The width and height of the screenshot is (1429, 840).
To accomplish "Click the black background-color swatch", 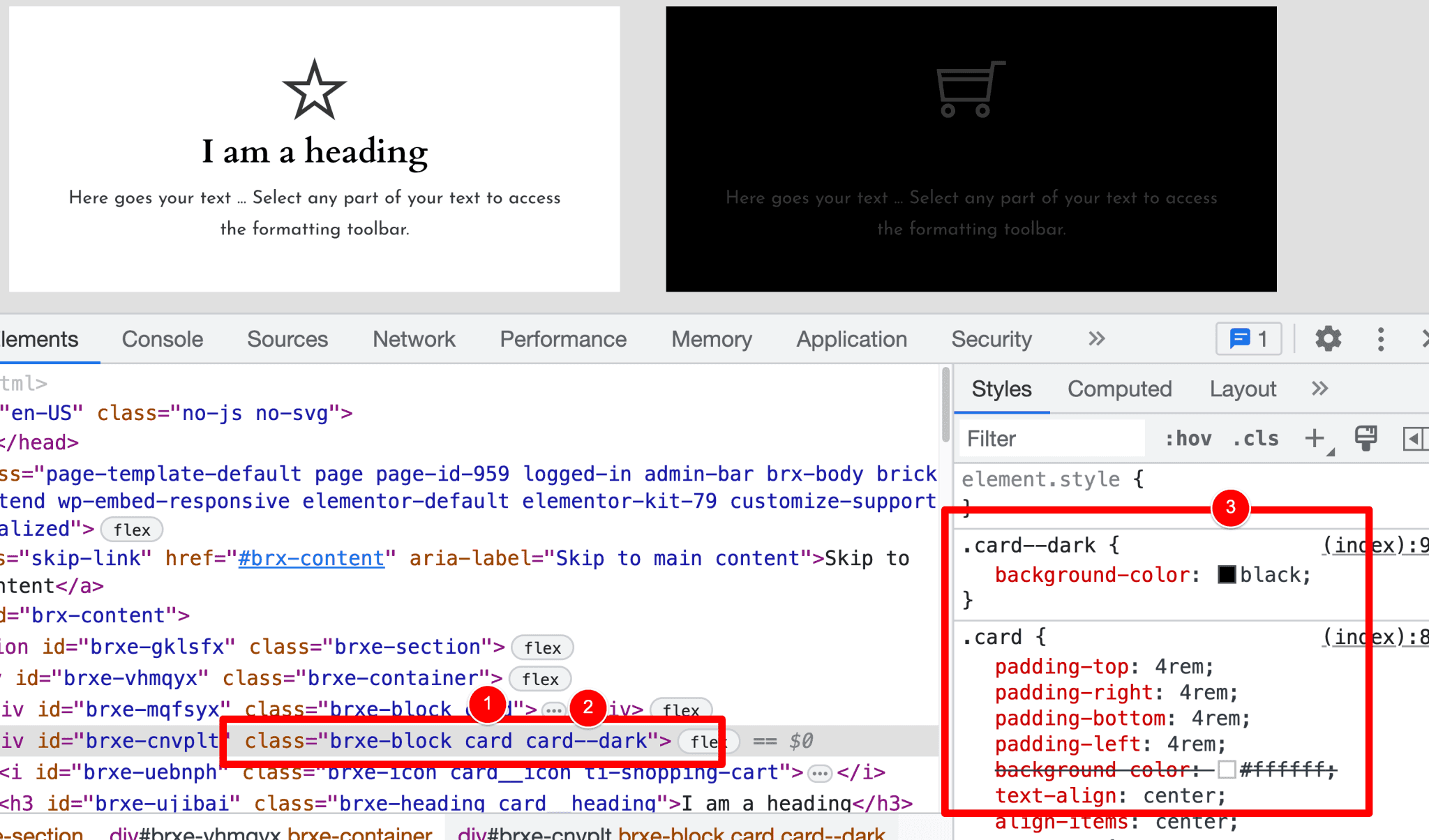I will [1227, 574].
